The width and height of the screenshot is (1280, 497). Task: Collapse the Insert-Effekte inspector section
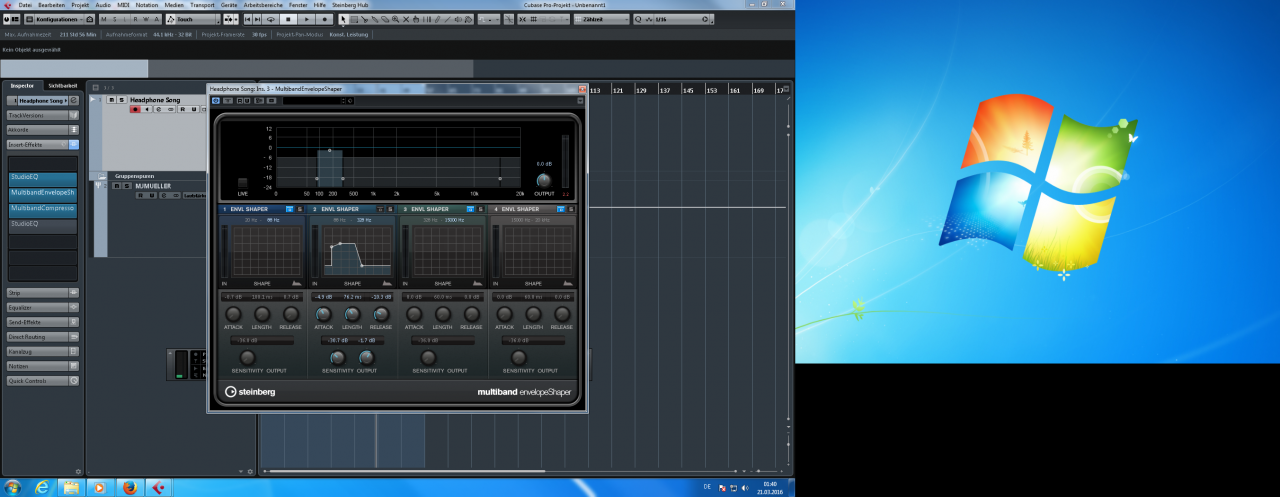[x=43, y=144]
